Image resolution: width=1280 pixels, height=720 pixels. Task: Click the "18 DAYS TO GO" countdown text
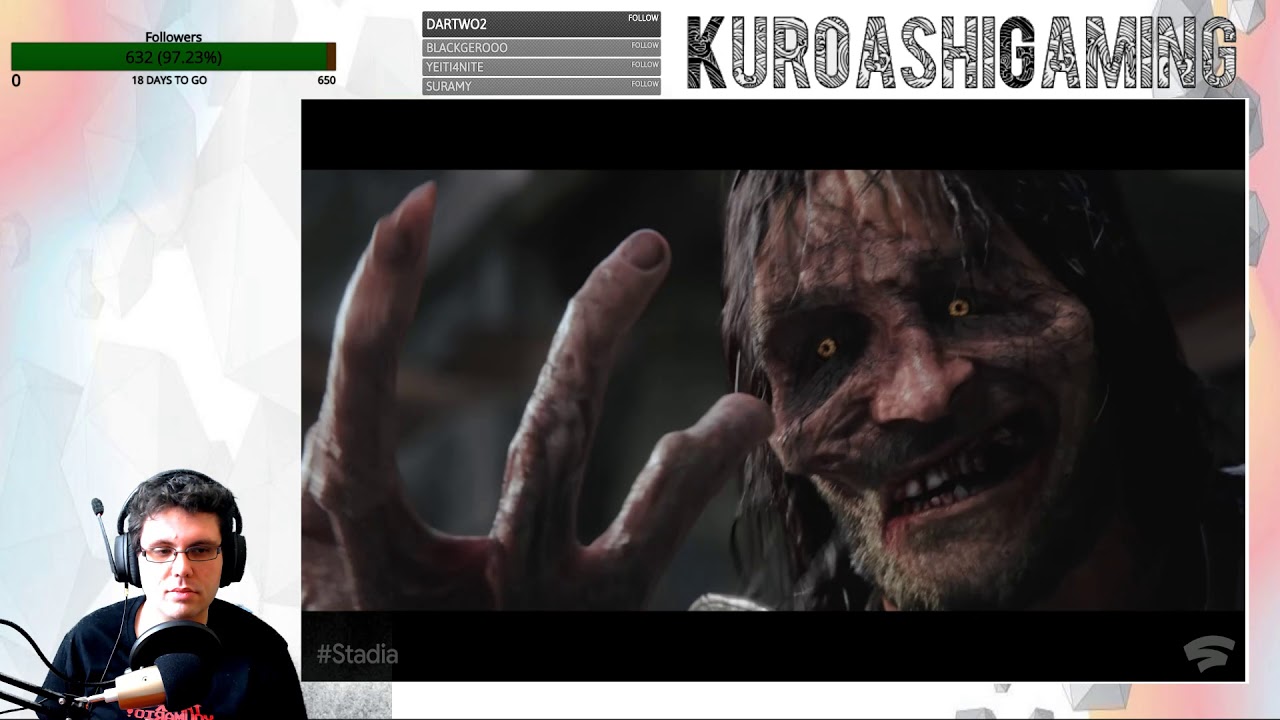169,80
